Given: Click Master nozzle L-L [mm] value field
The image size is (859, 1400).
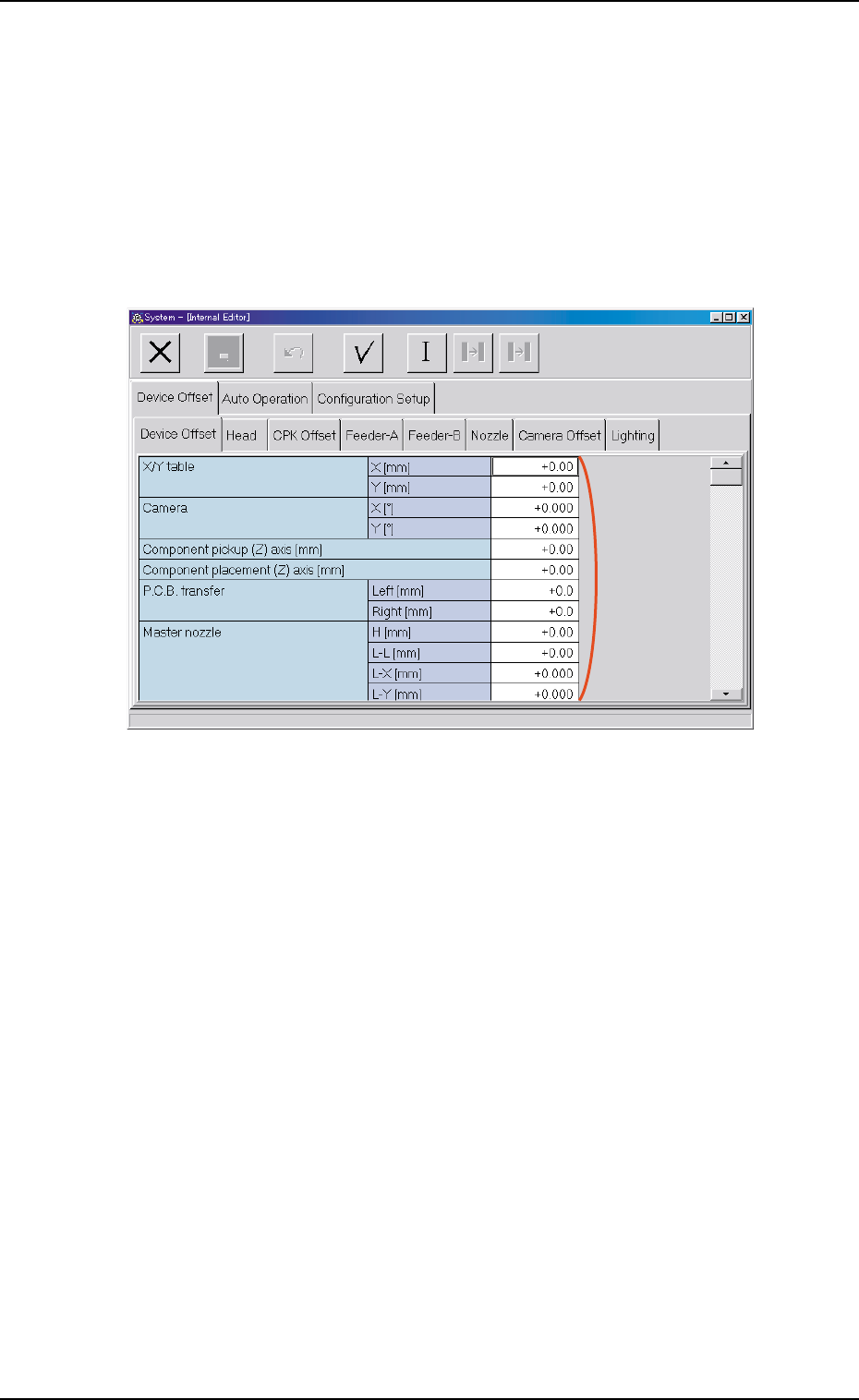Looking at the screenshot, I should pos(535,653).
